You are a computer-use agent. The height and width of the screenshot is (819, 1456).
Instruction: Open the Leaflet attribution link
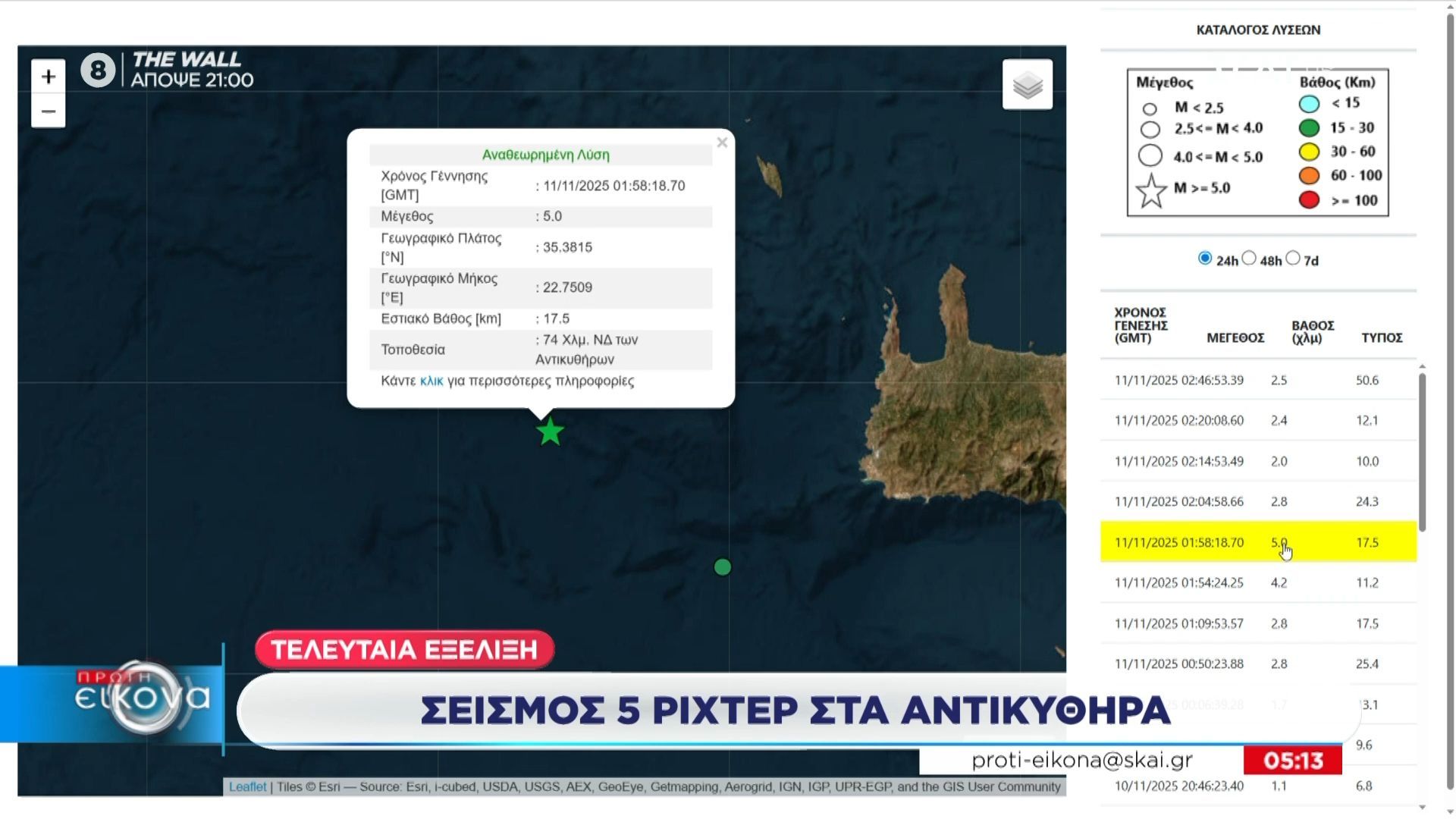click(x=247, y=787)
